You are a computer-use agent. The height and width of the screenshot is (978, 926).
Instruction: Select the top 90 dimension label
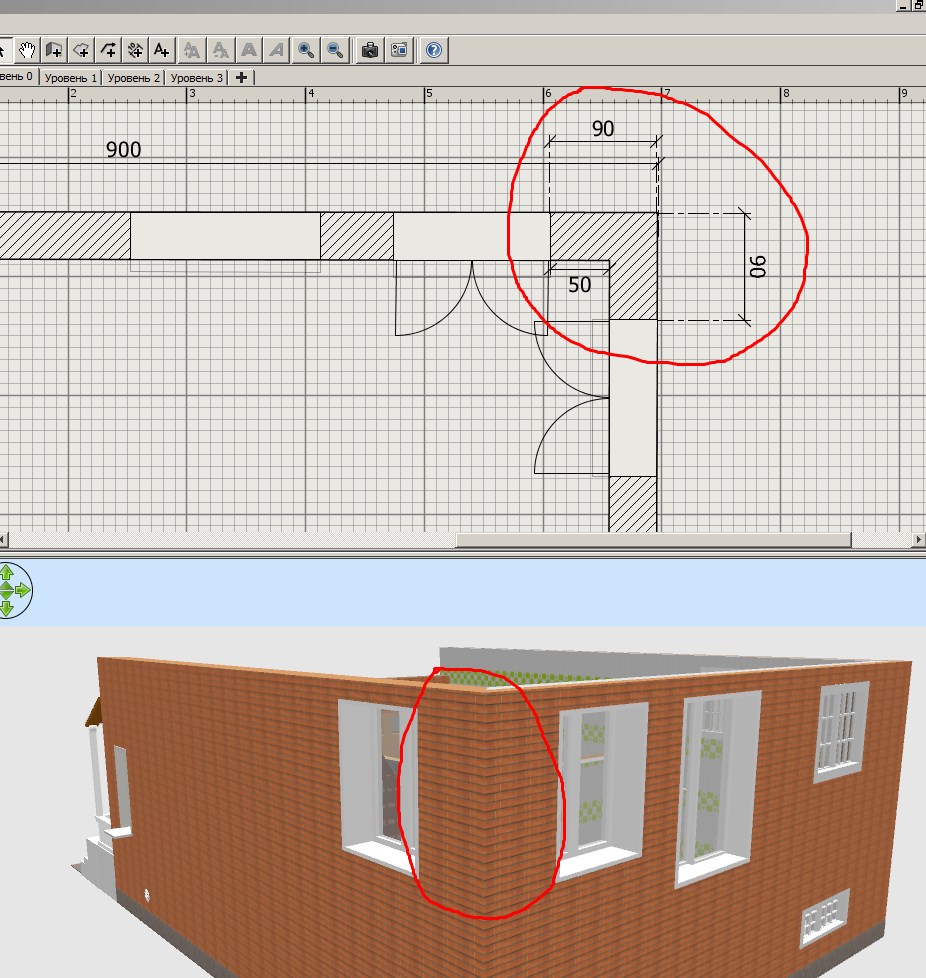pyautogui.click(x=603, y=128)
